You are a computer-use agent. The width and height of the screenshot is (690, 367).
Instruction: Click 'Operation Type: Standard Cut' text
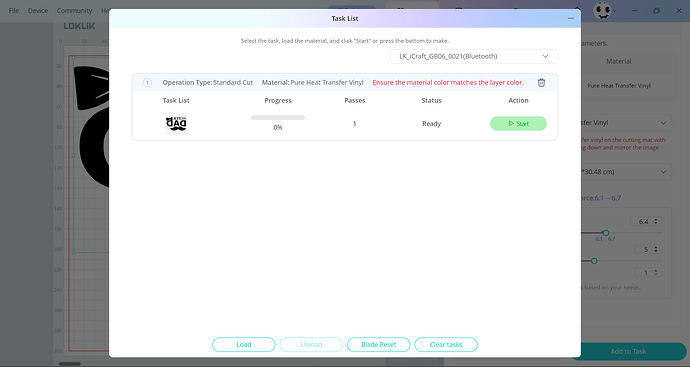point(208,82)
